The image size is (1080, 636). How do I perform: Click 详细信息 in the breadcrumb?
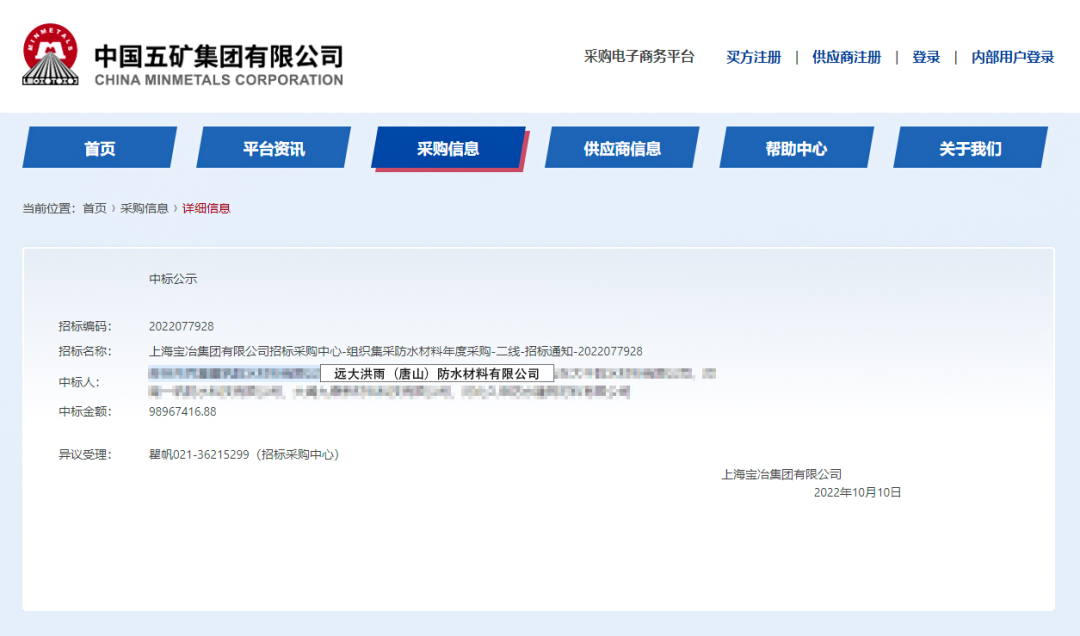point(206,208)
